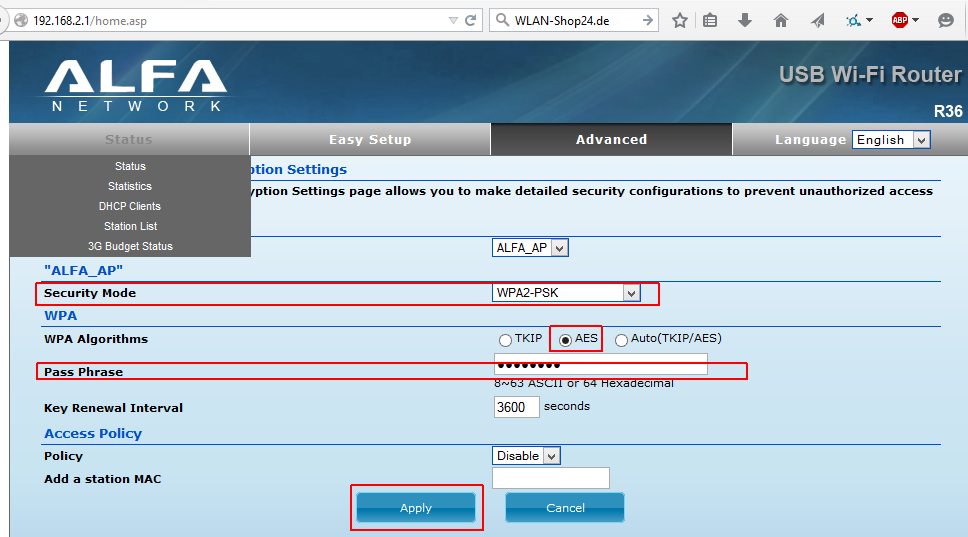The width and height of the screenshot is (968, 537).
Task: Open the bookmarks list icon
Action: 710,20
